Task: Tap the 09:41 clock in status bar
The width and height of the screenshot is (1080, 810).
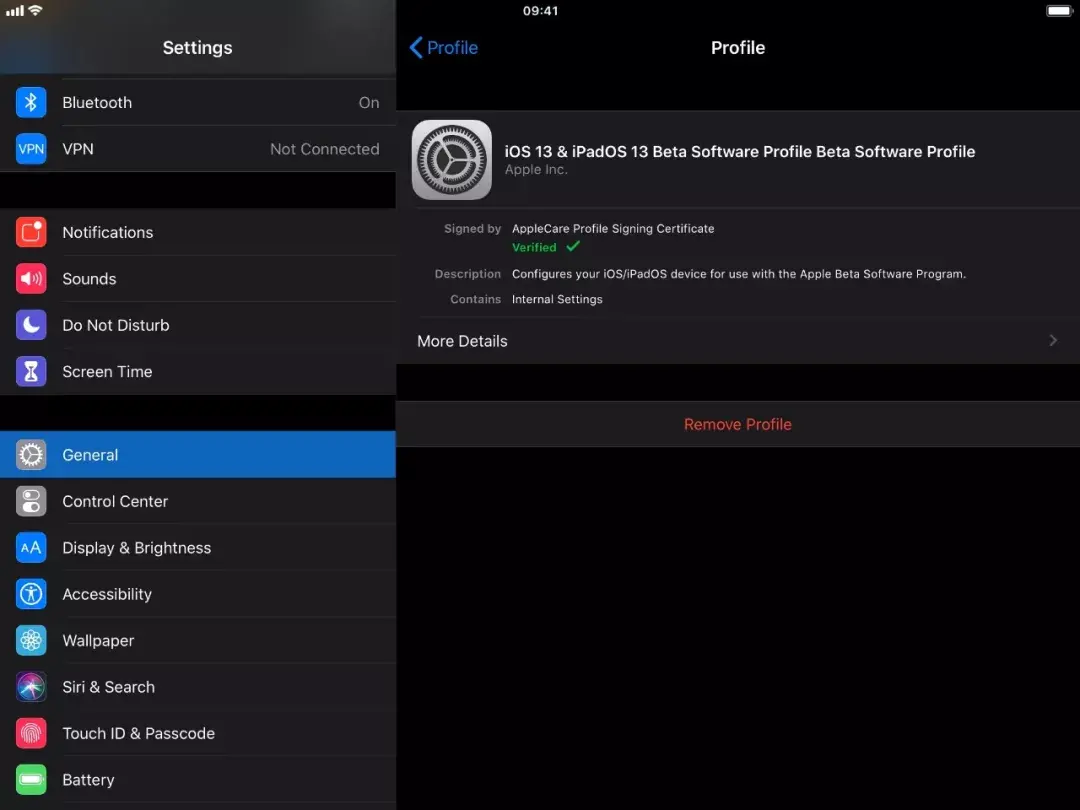Action: 541,10
